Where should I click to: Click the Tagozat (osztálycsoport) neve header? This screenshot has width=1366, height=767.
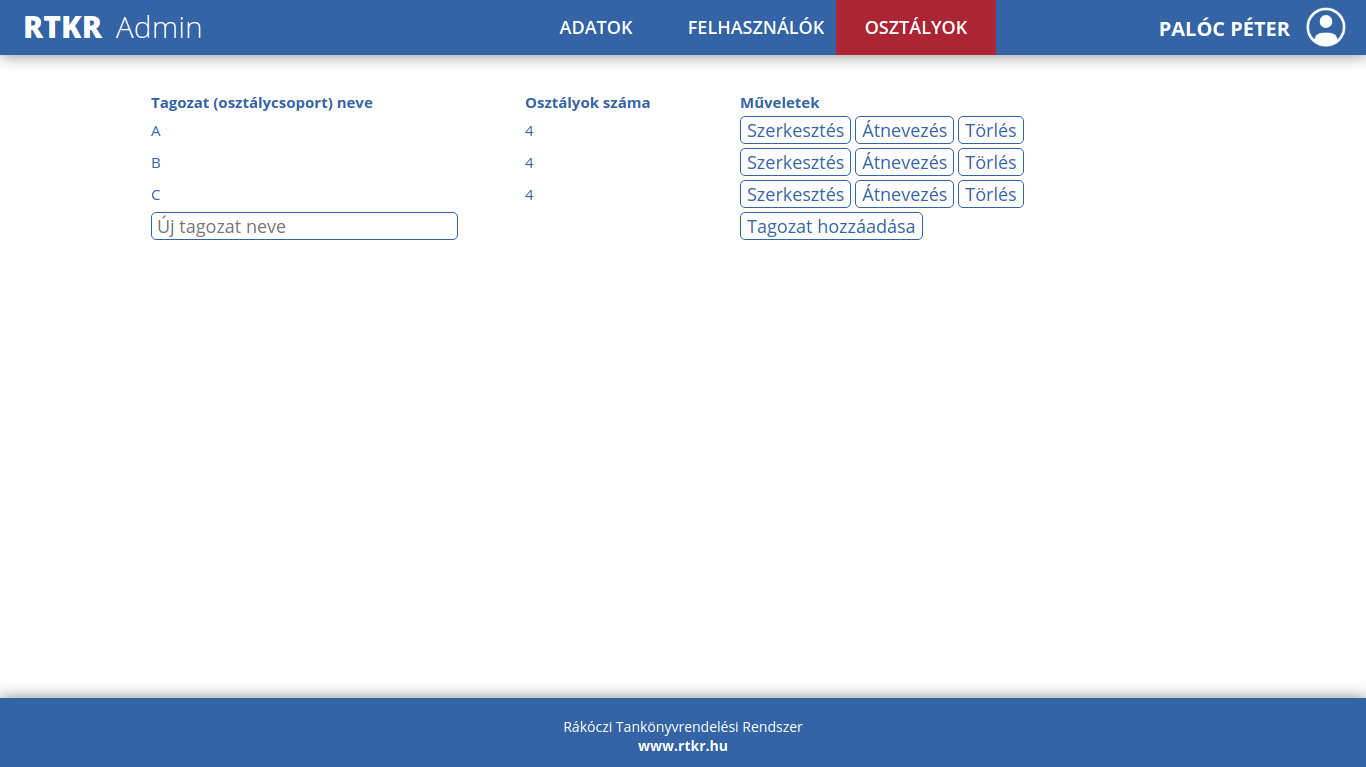[x=262, y=103]
